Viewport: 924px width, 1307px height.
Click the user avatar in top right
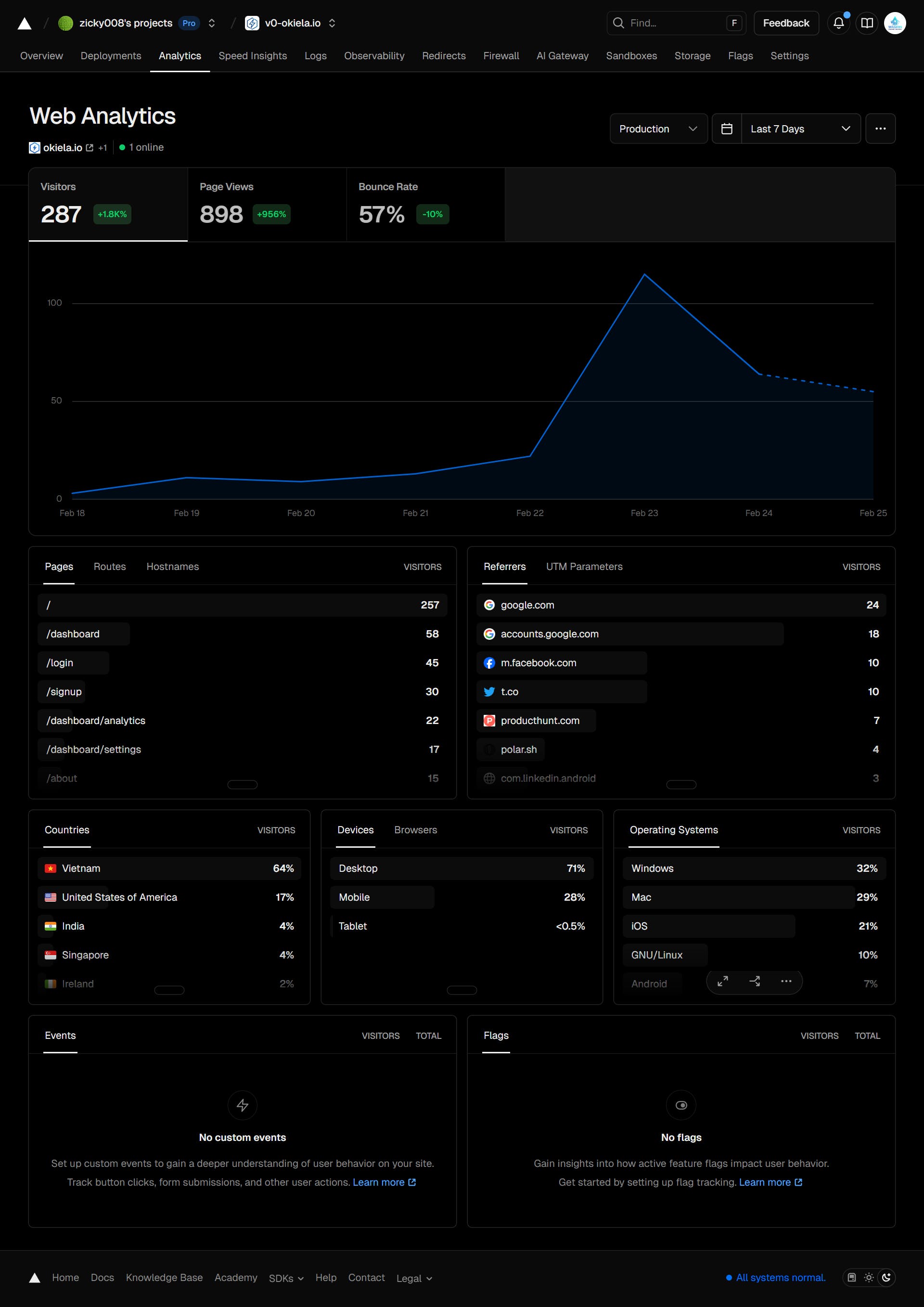[x=895, y=23]
